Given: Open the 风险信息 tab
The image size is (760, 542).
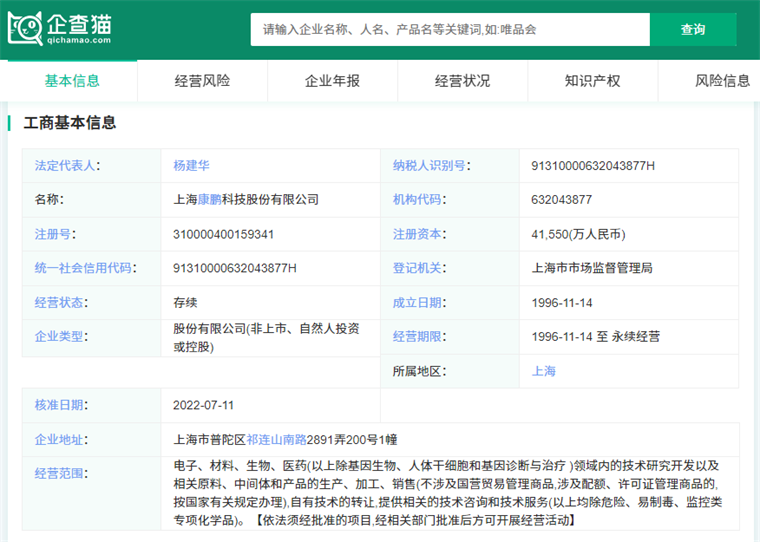Looking at the screenshot, I should pyautogui.click(x=722, y=81).
